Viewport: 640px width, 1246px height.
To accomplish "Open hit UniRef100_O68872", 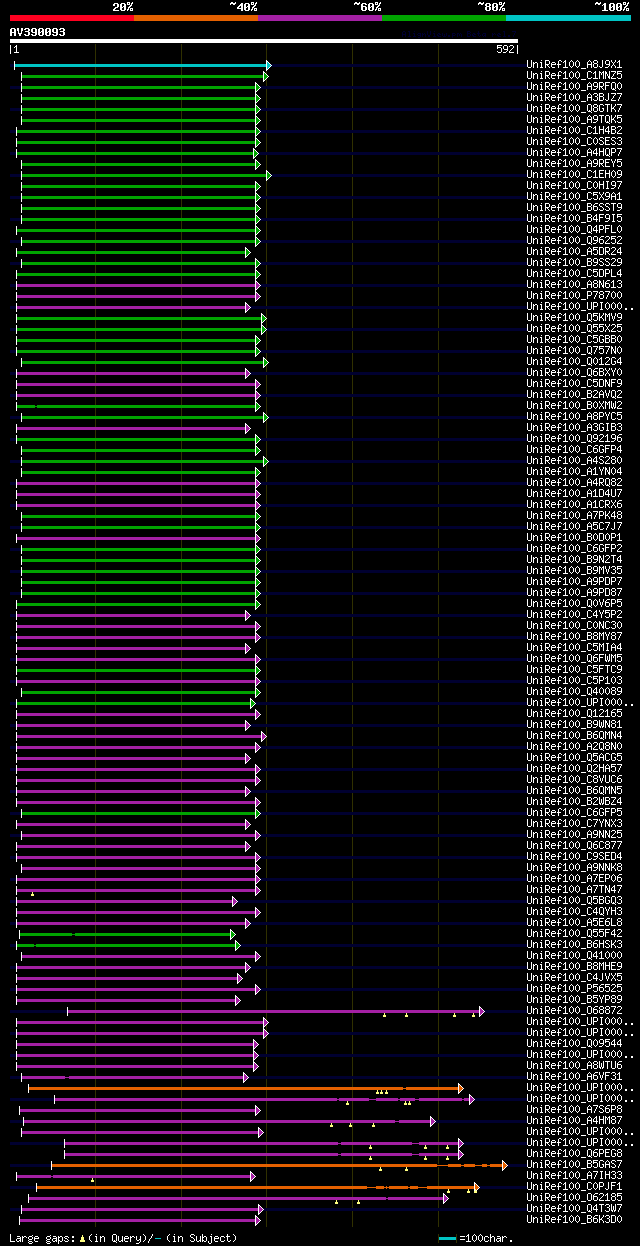I will tap(574, 1011).
